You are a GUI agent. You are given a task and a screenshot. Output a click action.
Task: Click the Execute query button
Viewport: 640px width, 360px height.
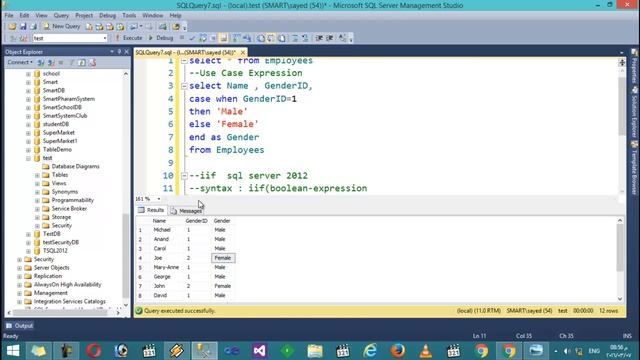[x=129, y=38]
